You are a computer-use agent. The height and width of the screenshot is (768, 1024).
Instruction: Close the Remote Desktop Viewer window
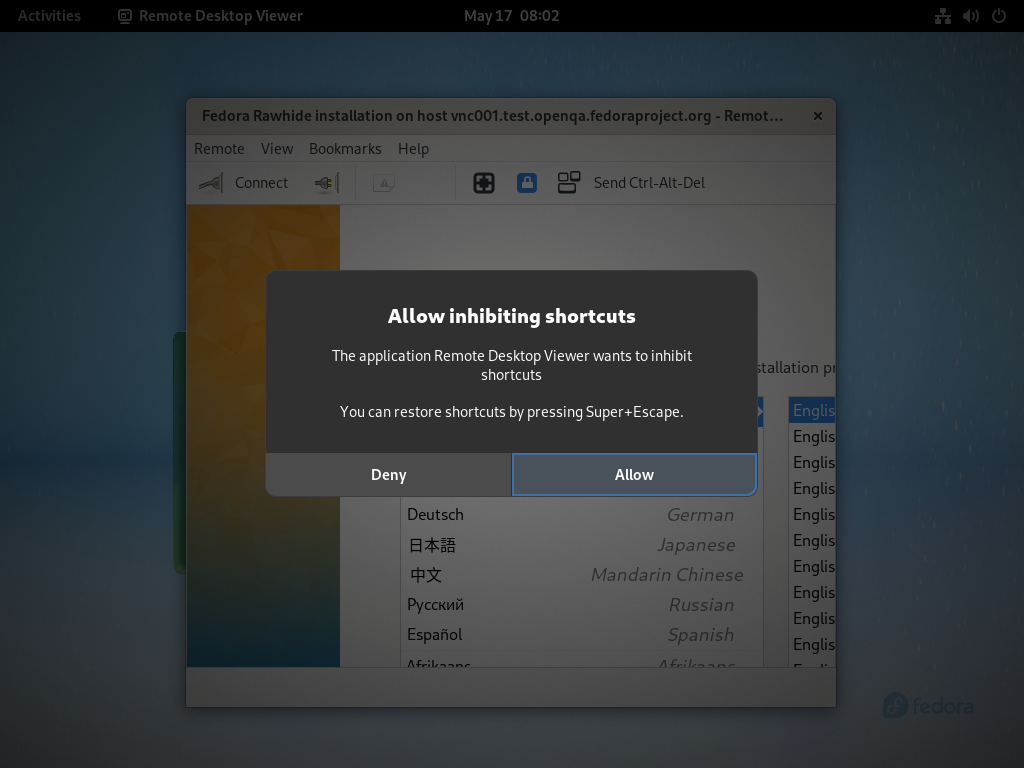click(x=818, y=116)
